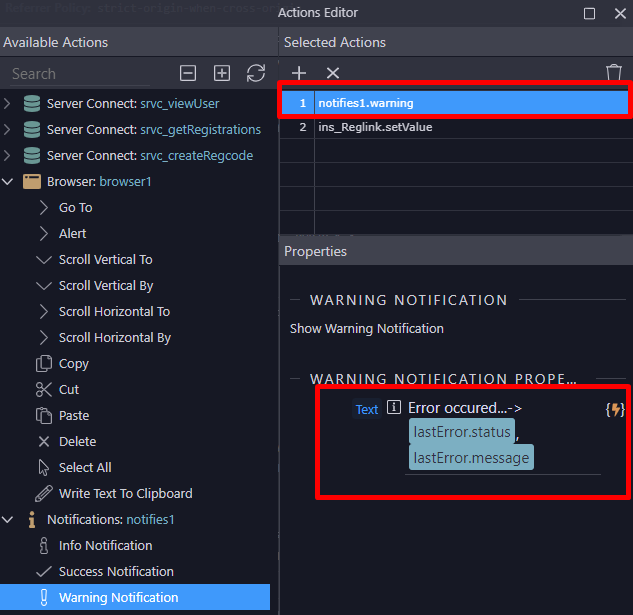This screenshot has width=633, height=615.
Task: Click the Search field in Available Actions
Action: click(x=80, y=74)
